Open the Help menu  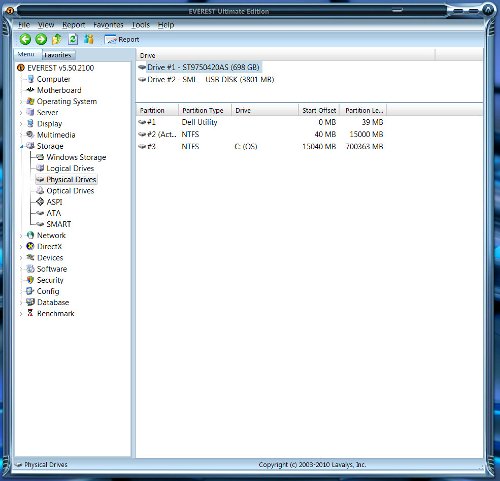coord(166,25)
